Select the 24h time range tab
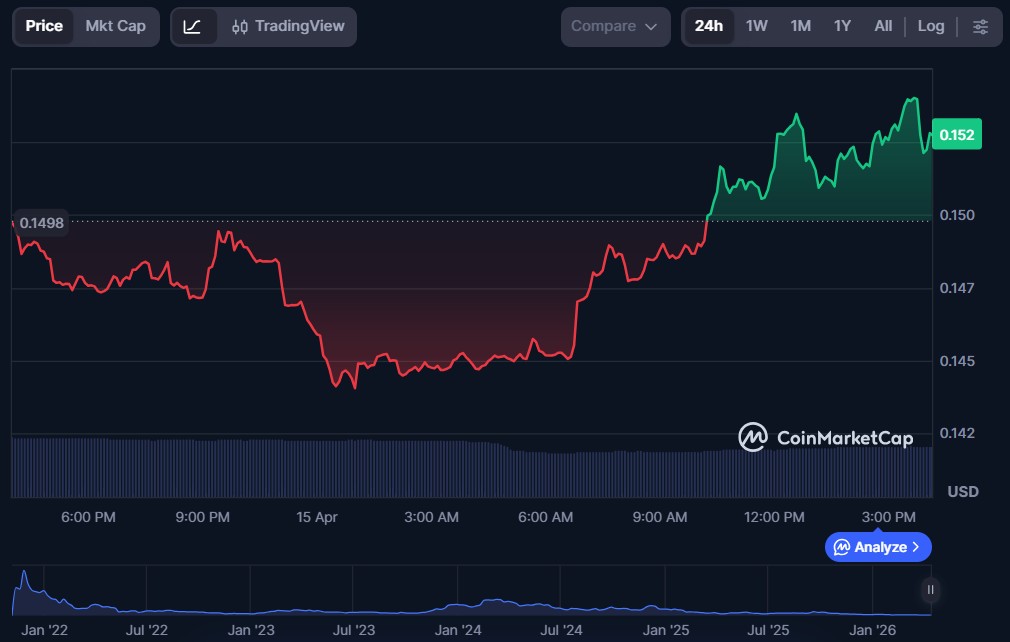The height and width of the screenshot is (642, 1010). pos(708,26)
